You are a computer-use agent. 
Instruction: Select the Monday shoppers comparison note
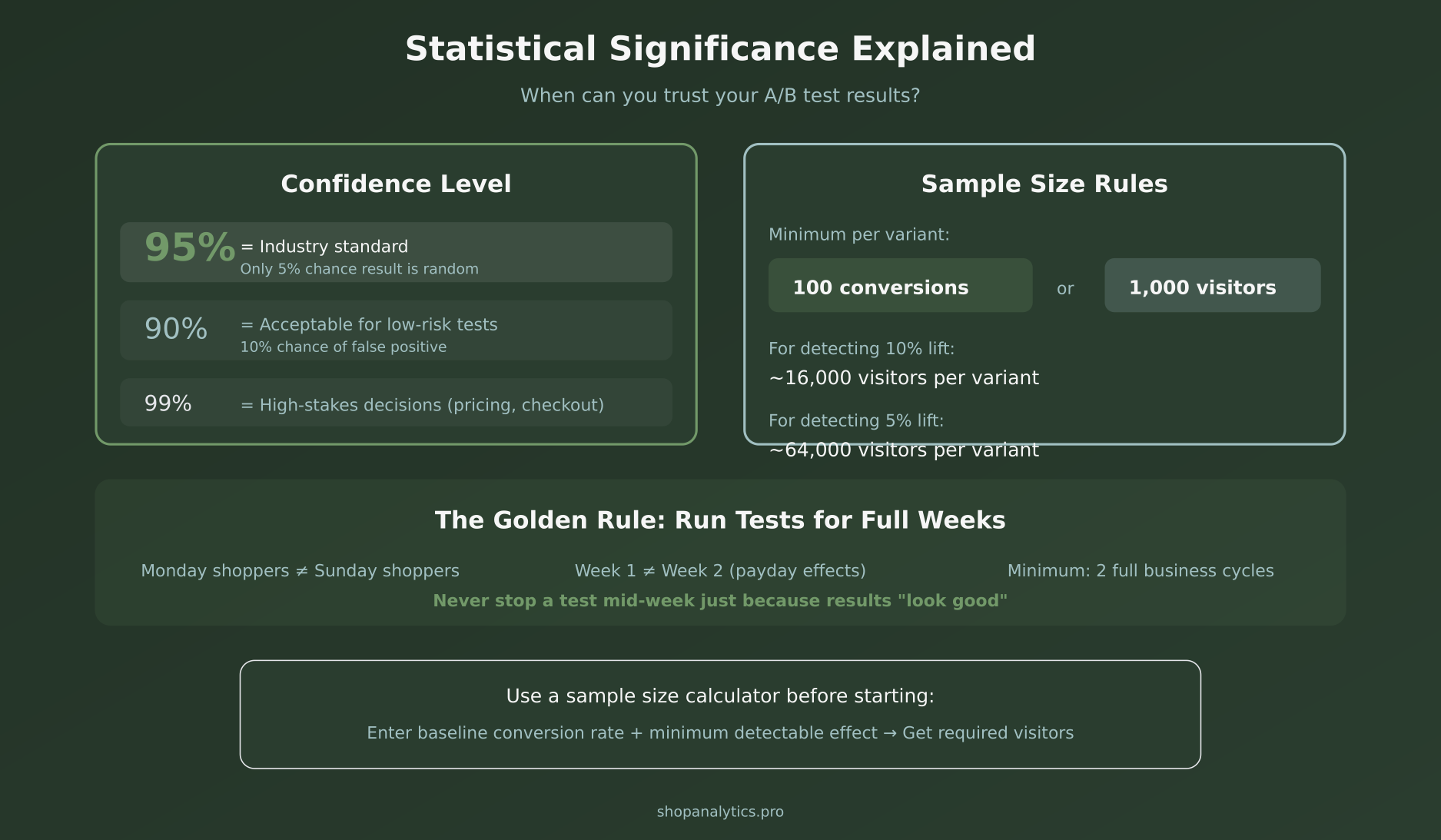tap(300, 570)
